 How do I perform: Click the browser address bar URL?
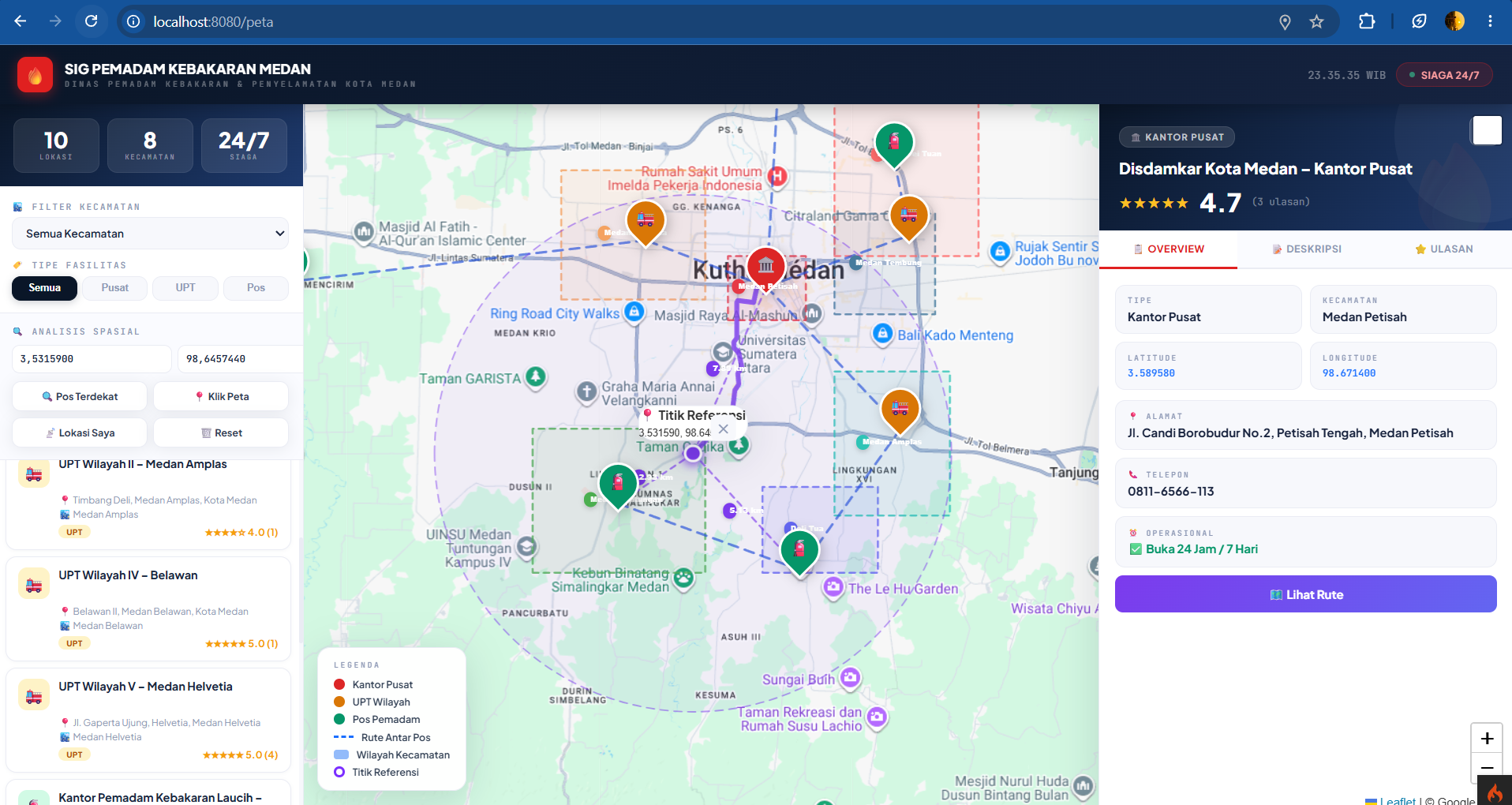point(213,22)
